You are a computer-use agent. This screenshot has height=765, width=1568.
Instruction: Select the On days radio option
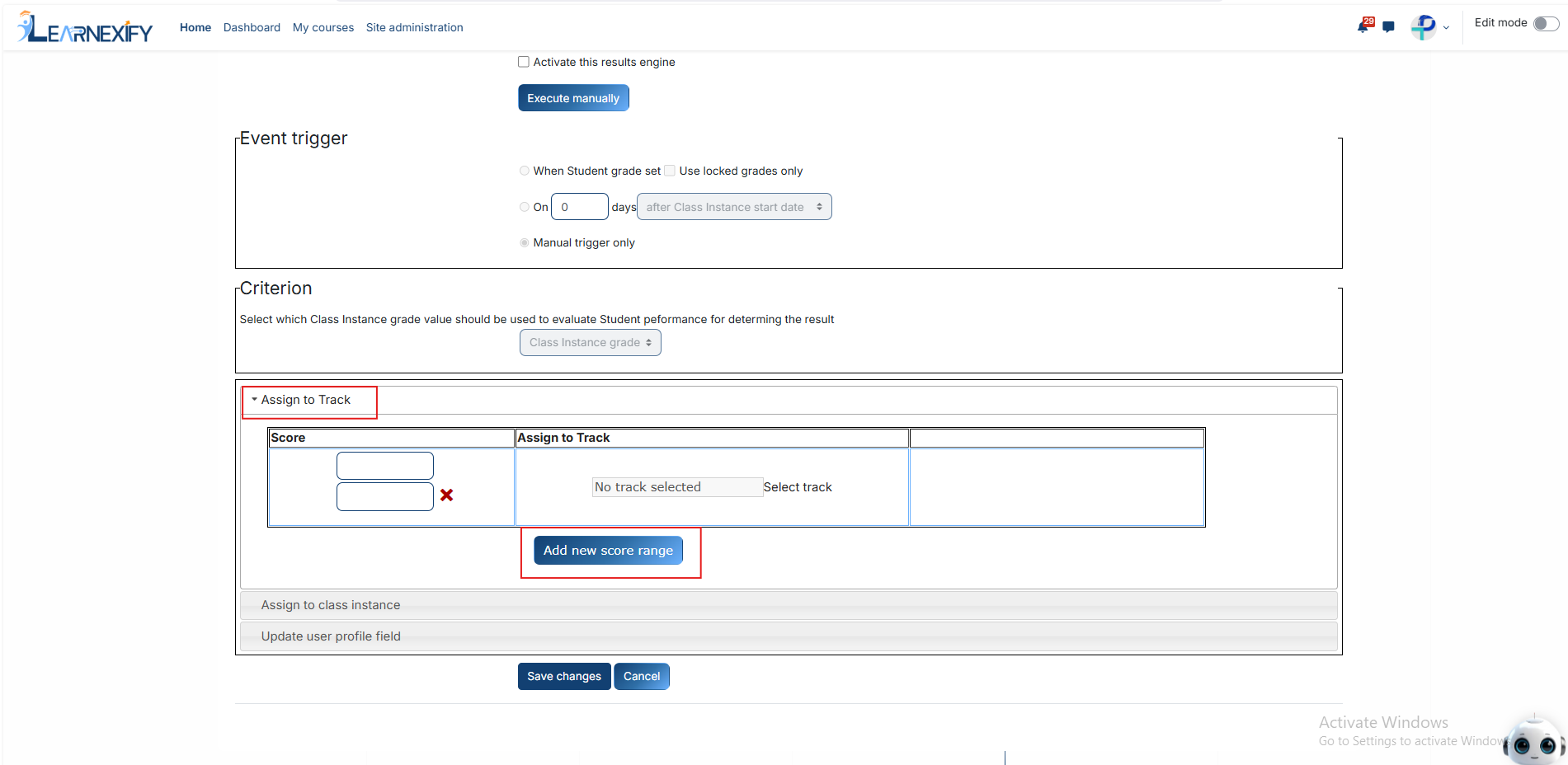click(525, 207)
